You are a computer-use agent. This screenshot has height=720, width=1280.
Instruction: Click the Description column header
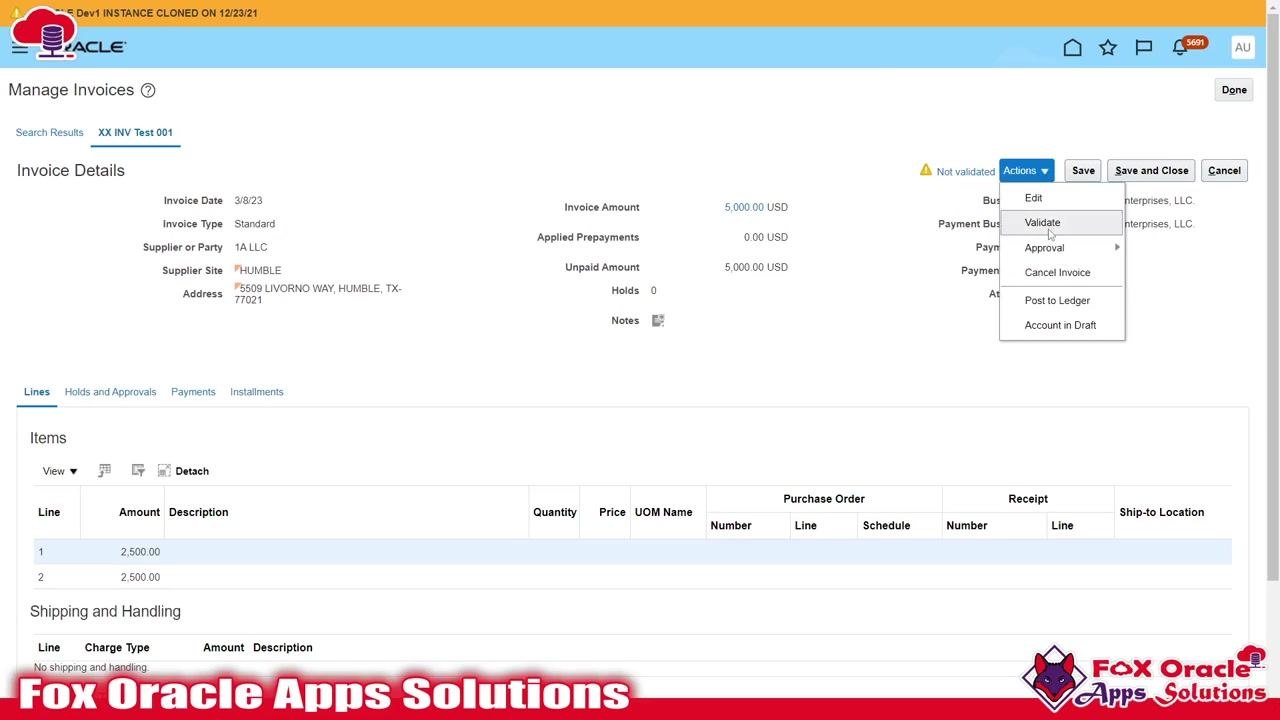[198, 512]
